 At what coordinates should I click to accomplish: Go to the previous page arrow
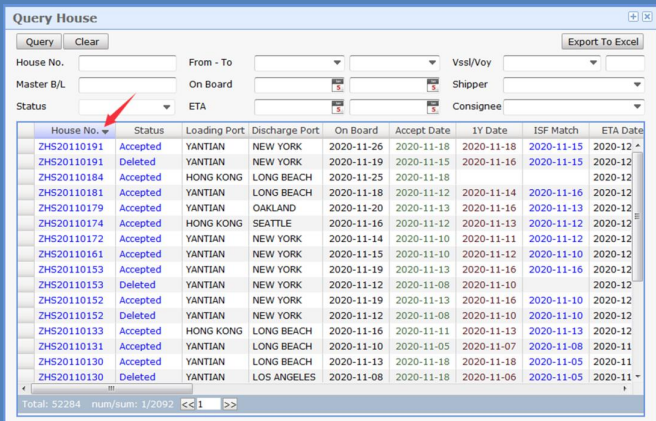(187, 404)
